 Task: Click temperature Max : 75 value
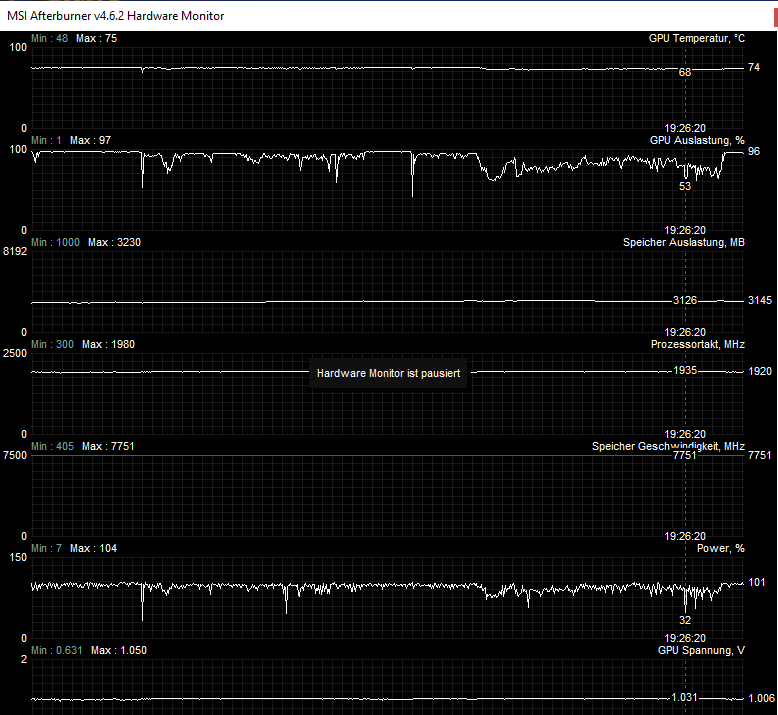(x=96, y=38)
